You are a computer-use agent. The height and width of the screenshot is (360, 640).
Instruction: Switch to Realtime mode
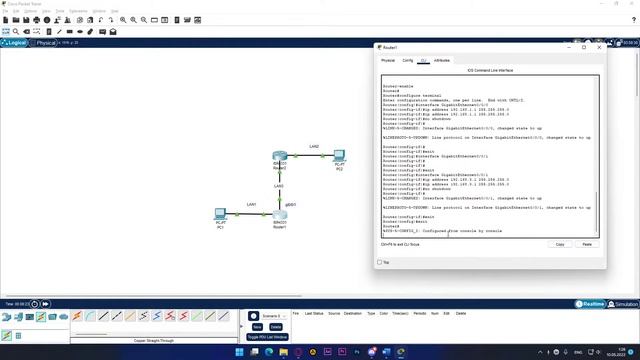tap(590, 304)
